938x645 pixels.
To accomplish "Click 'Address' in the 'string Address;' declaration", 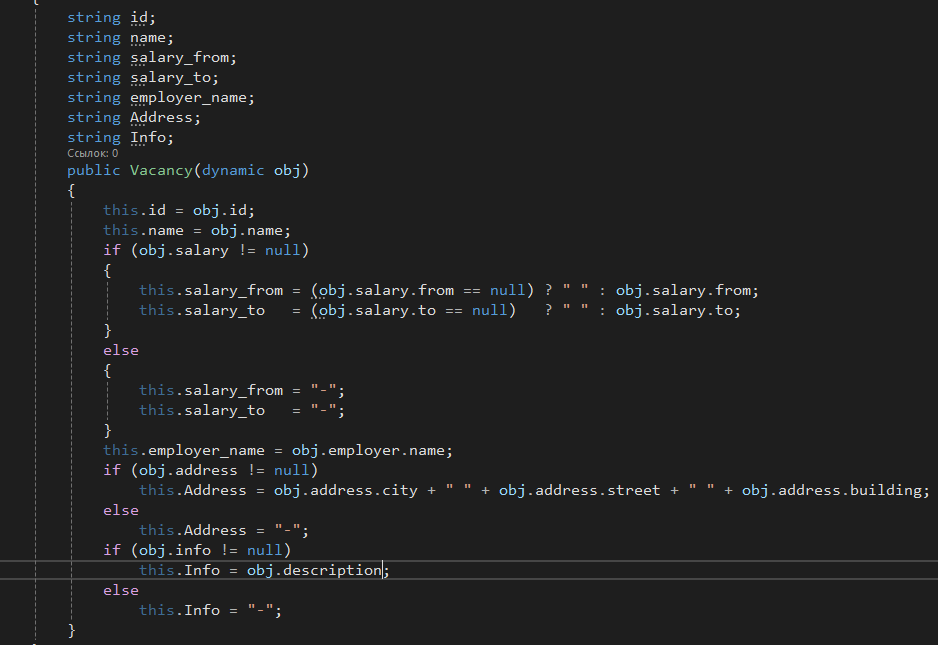I will pyautogui.click(x=162, y=117).
